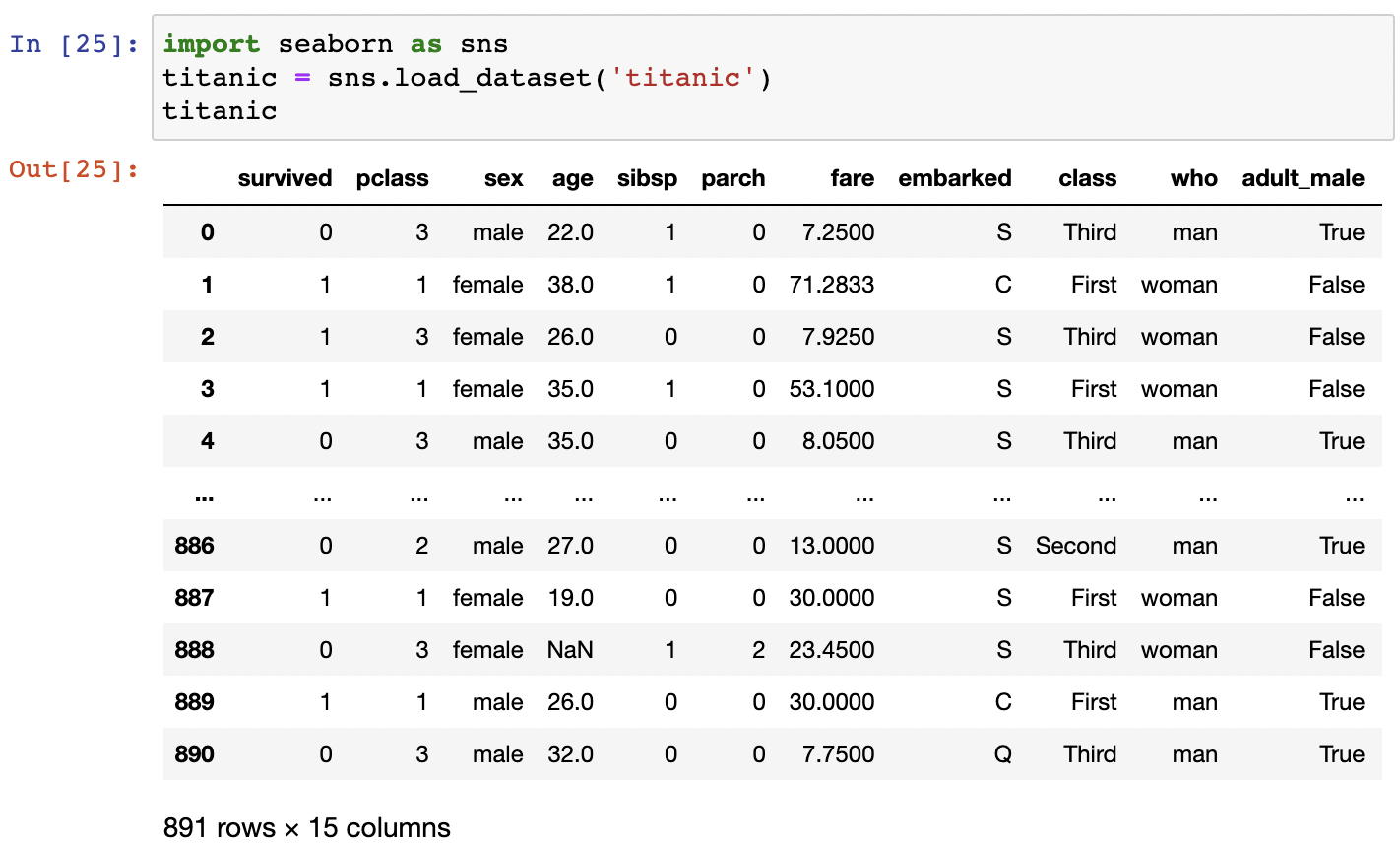Click 'male' sex cell in row 886
The width and height of the screenshot is (1400, 847).
(497, 546)
